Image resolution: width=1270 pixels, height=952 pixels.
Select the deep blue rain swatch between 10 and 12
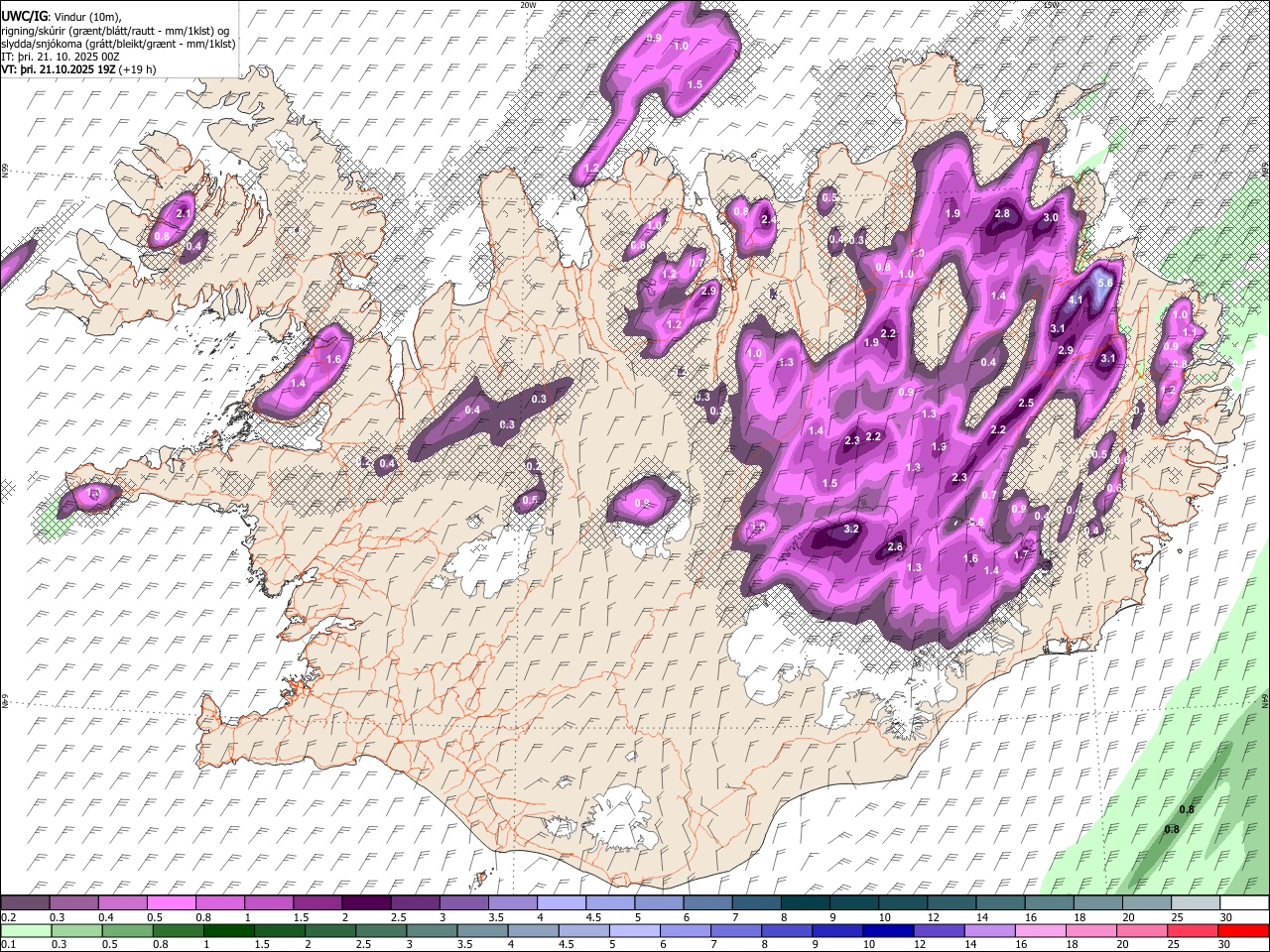click(888, 930)
